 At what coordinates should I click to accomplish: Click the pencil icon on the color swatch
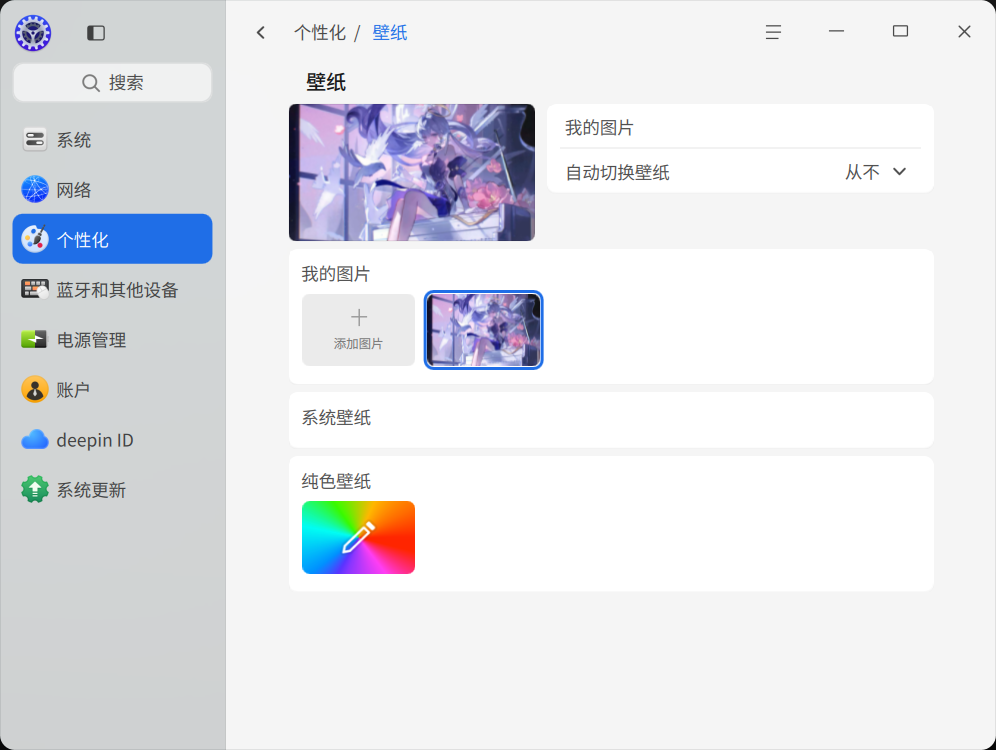point(359,537)
